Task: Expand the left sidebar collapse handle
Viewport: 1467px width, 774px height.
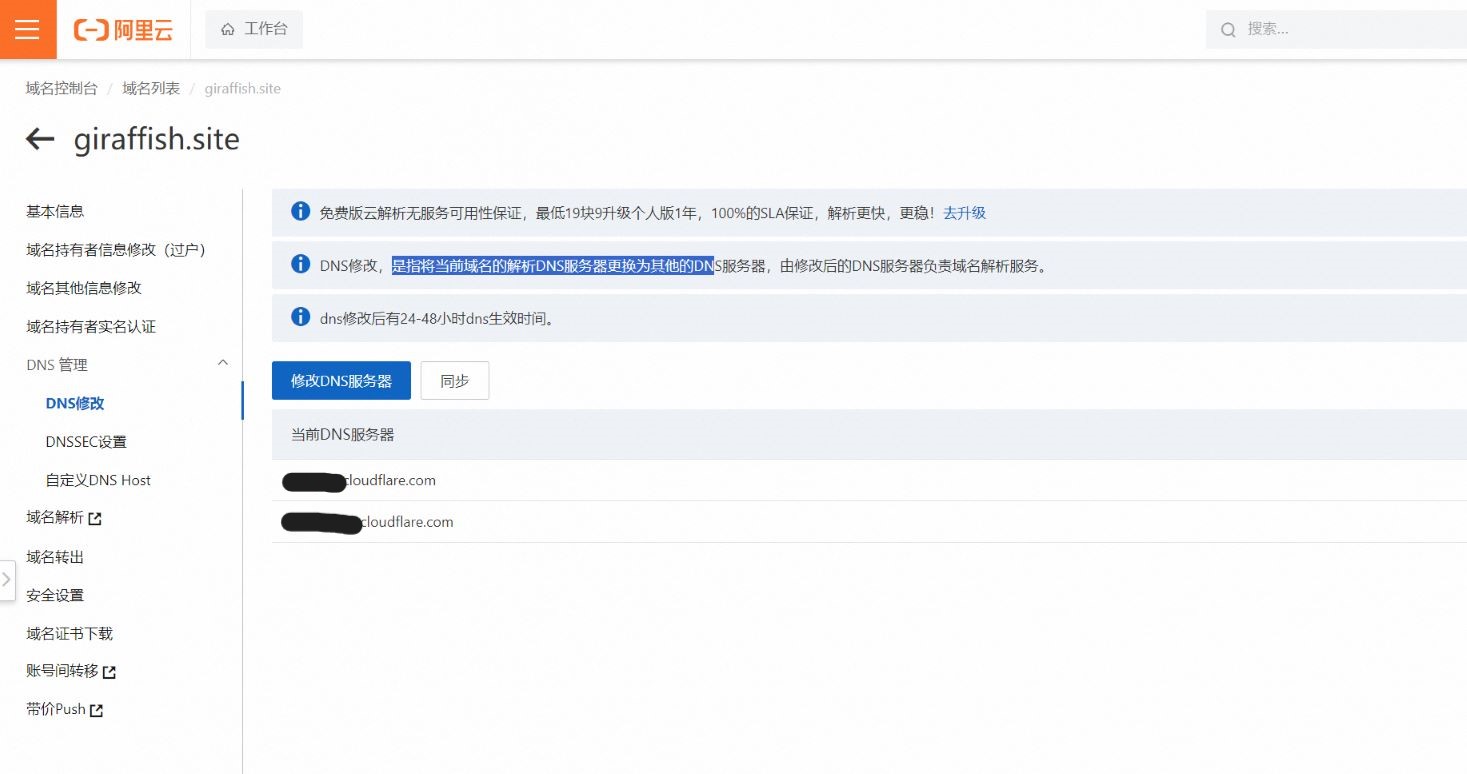Action: 7,580
